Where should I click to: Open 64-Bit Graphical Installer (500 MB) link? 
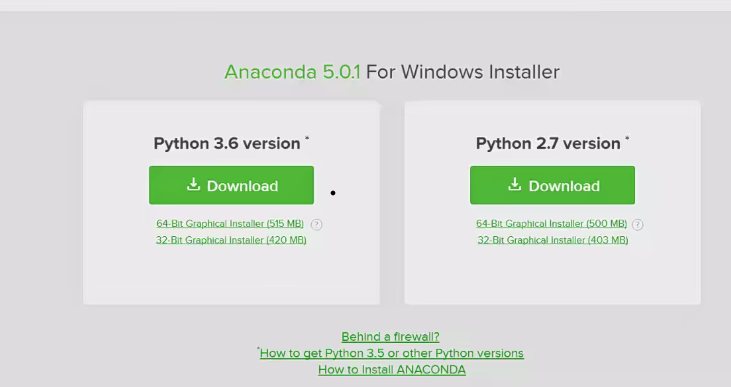click(x=552, y=224)
